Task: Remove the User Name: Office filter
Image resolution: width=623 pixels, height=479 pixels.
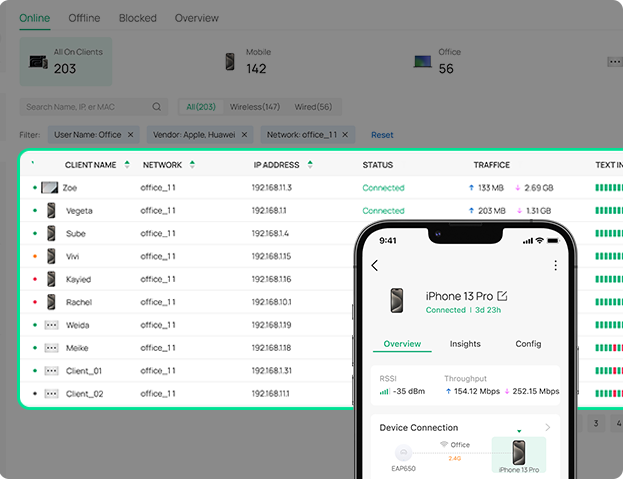Action: 130,134
